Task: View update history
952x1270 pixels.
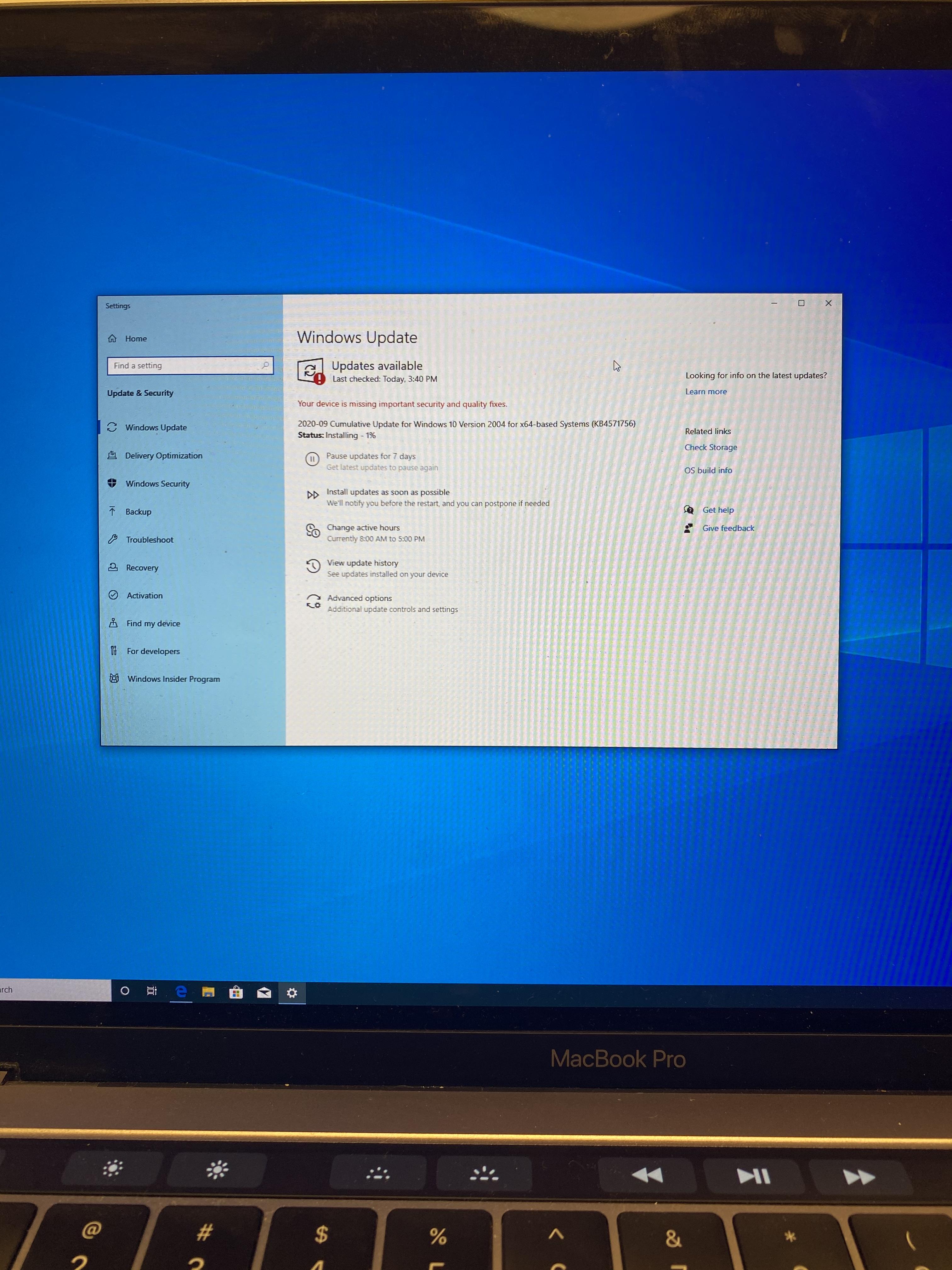Action: click(362, 563)
